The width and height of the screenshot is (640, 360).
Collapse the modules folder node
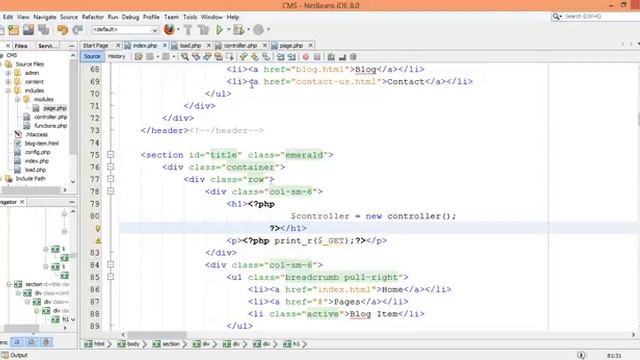tap(18, 99)
